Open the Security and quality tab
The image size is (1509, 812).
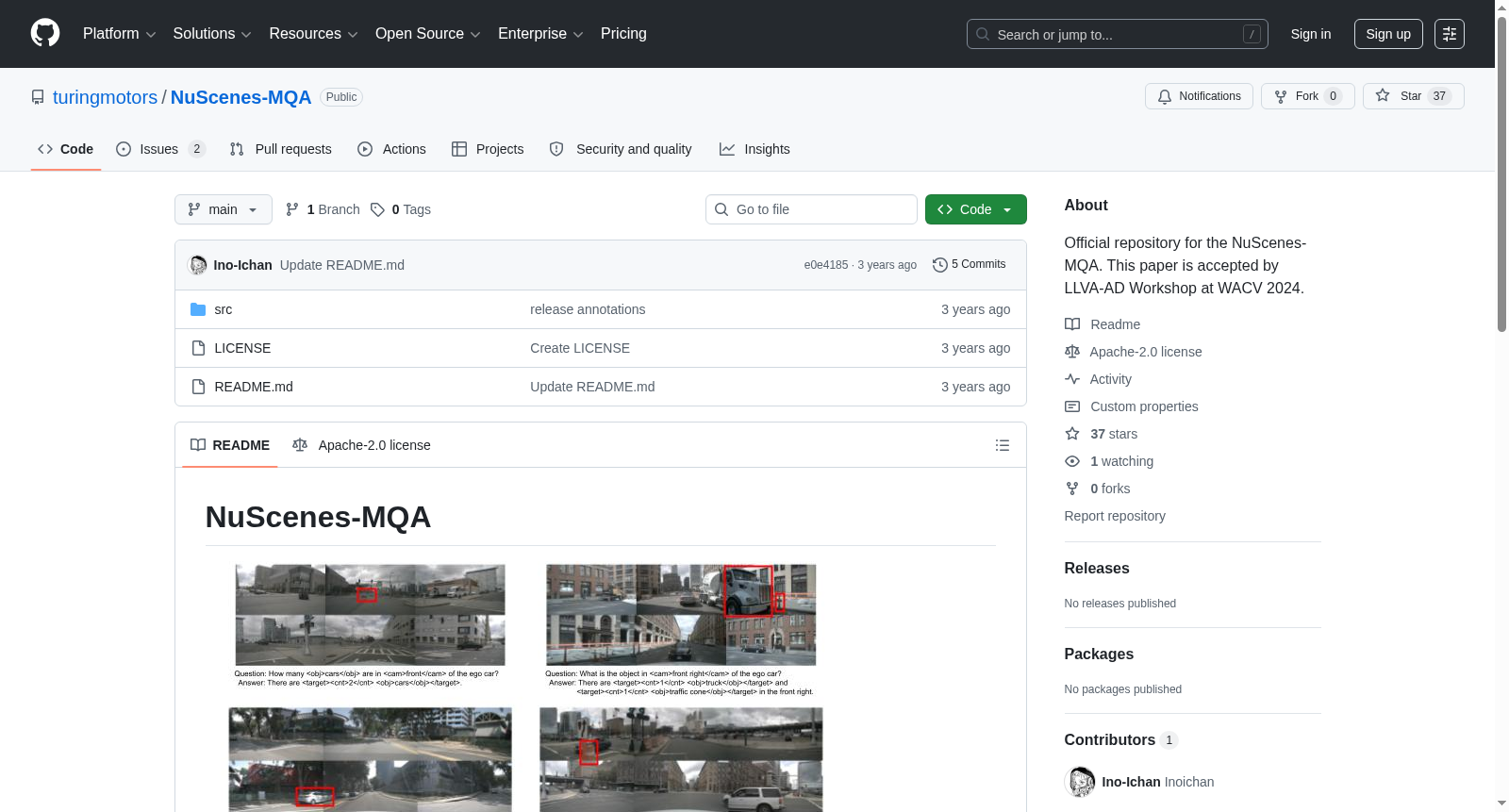click(x=621, y=149)
